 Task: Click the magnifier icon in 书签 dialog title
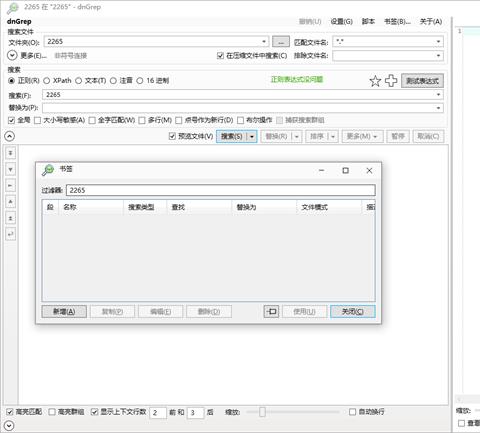tap(48, 170)
